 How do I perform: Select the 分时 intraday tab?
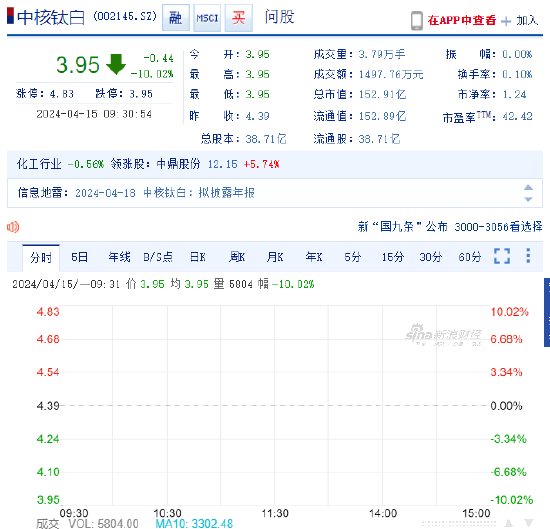click(41, 257)
